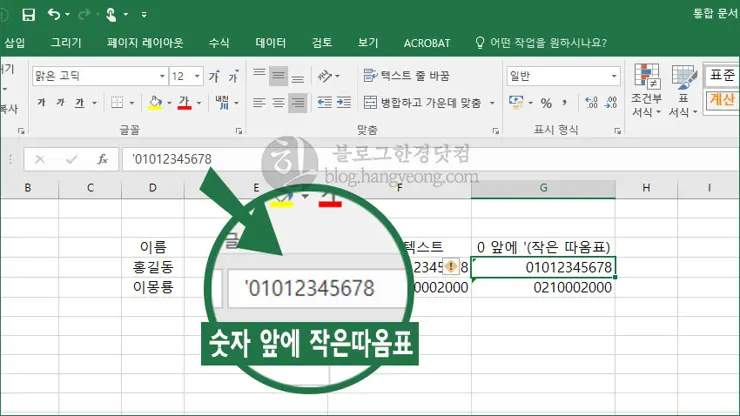Click the text orientation icon

tap(325, 76)
